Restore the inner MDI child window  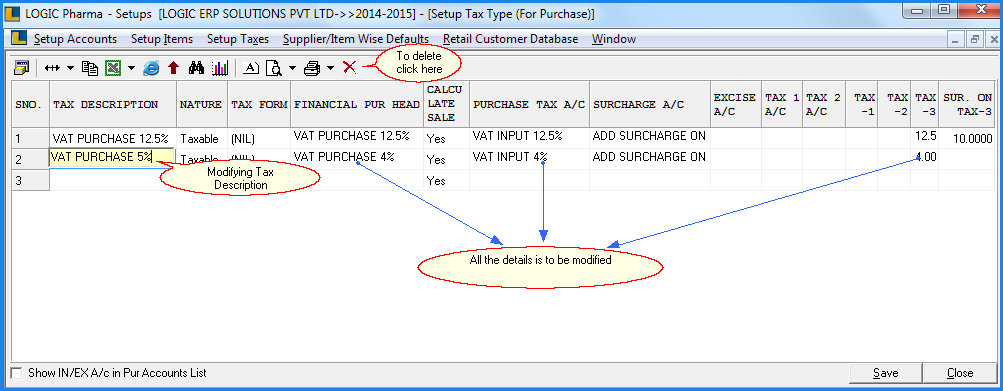(975, 40)
